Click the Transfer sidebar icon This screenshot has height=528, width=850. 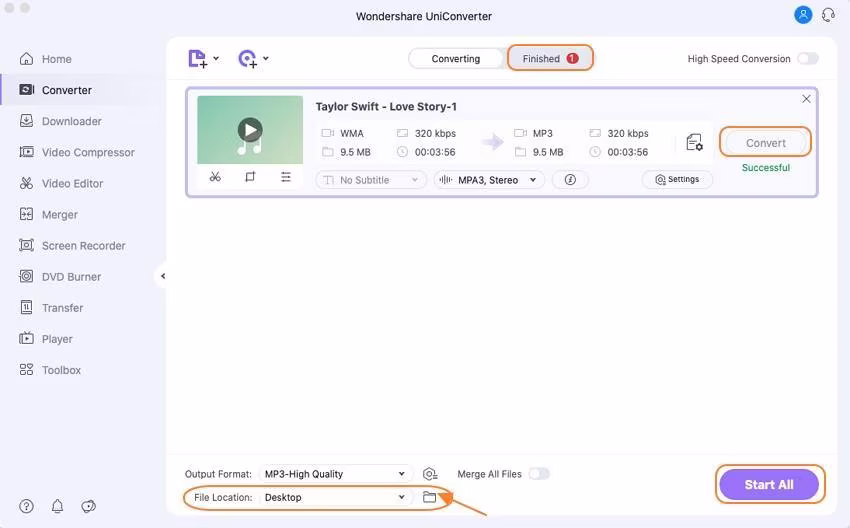(x=26, y=307)
